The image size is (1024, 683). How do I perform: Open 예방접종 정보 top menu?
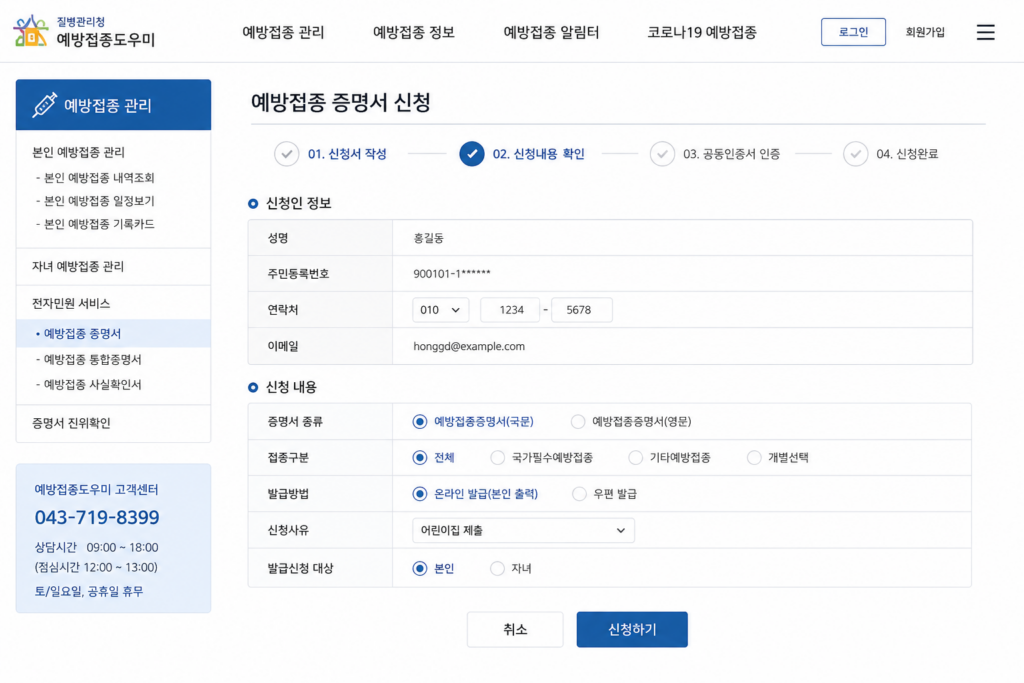pos(414,32)
